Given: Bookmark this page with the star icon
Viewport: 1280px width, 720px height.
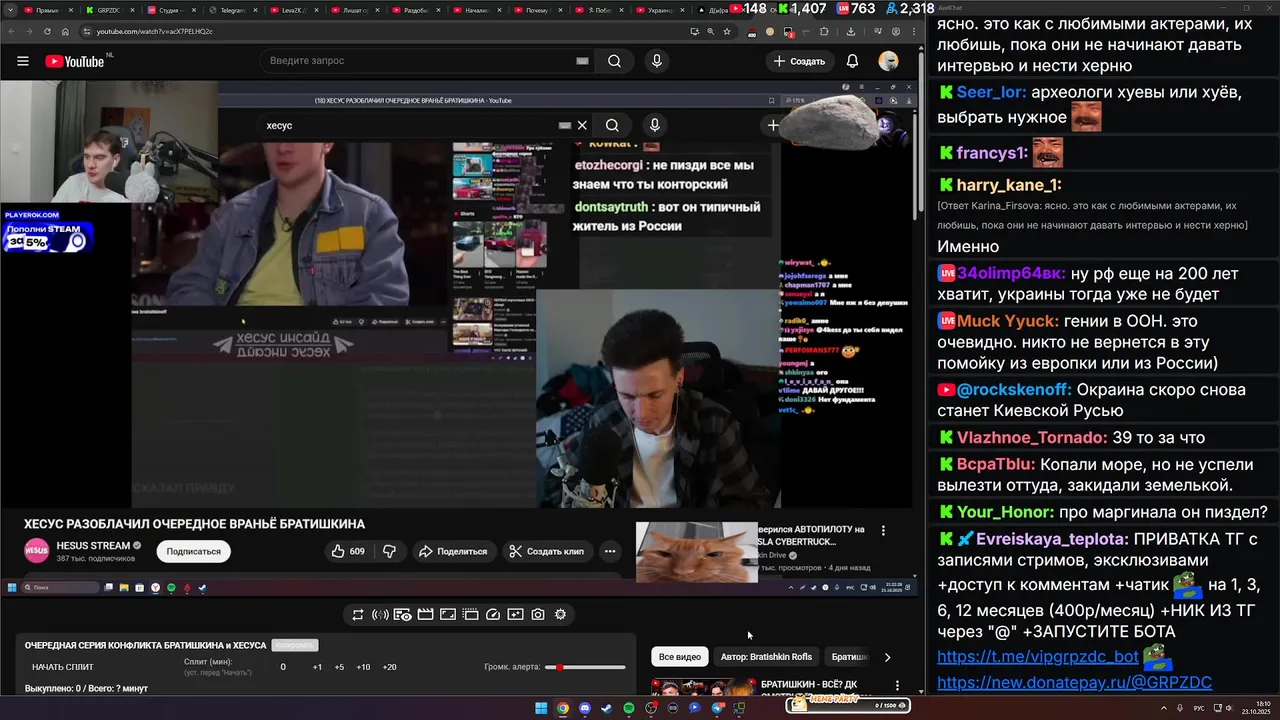Looking at the screenshot, I should point(727,31).
